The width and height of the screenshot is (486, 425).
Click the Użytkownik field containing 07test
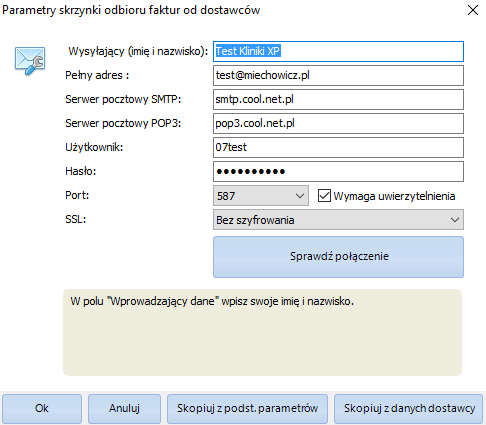pos(338,147)
